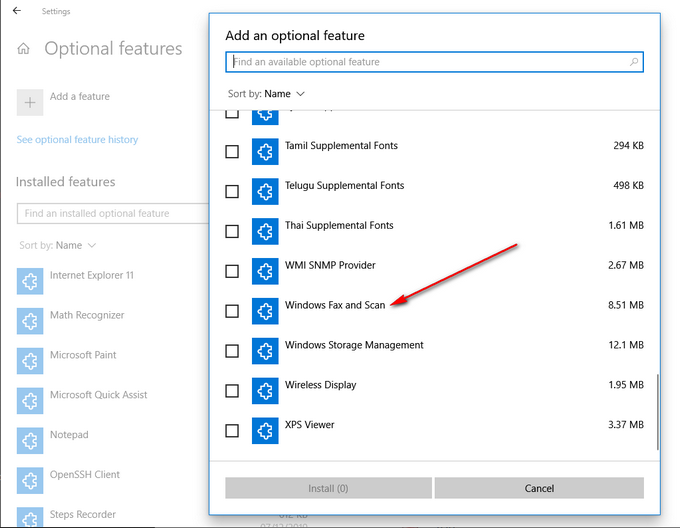The image size is (680, 528).
Task: Click Tamil Supplemental Fonts puzzle icon
Action: click(x=265, y=152)
